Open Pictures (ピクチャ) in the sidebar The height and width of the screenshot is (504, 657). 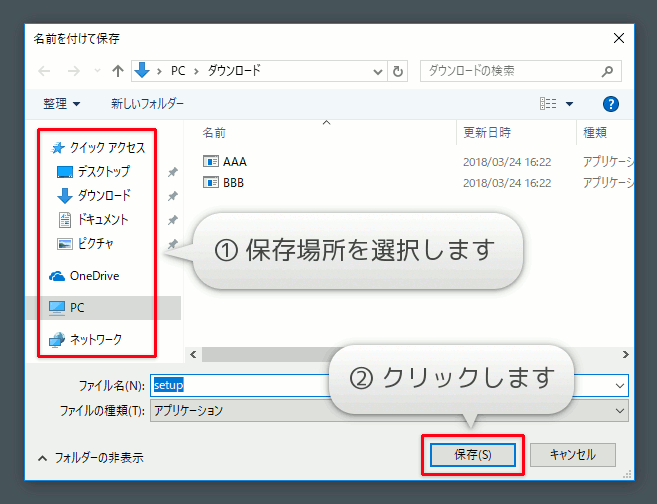pos(95,243)
